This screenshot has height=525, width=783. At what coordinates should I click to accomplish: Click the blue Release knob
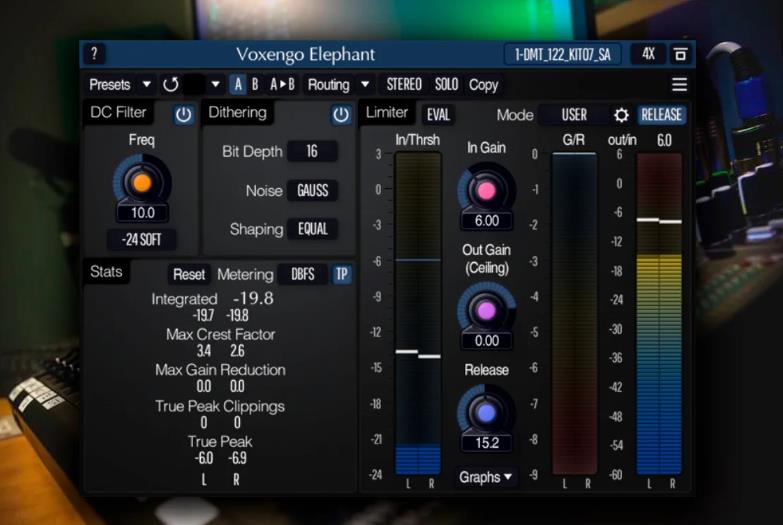click(x=486, y=413)
